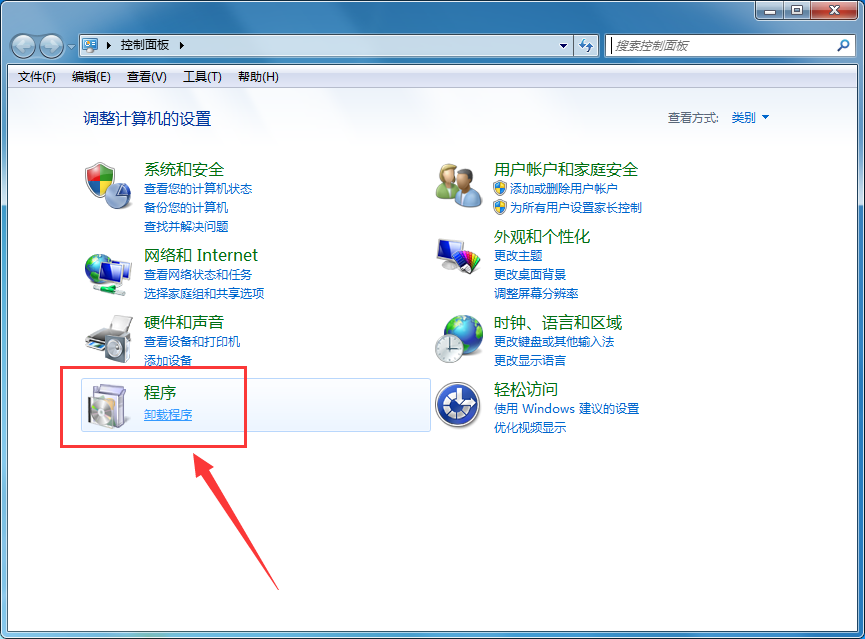Screen dimensions: 865x639
Task: Open 备份您的计算机 link
Action: (x=185, y=207)
